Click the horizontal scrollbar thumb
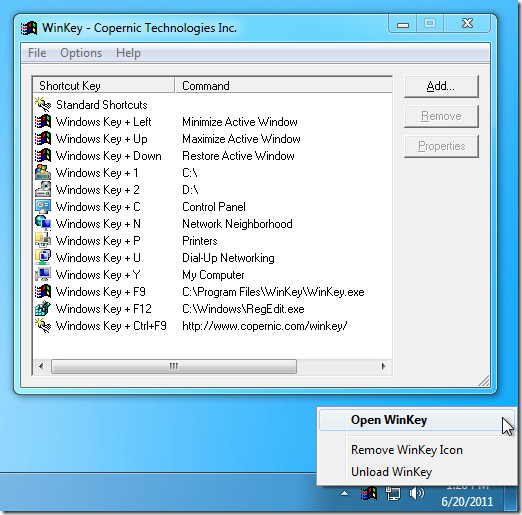This screenshot has width=522, height=515. 174,366
